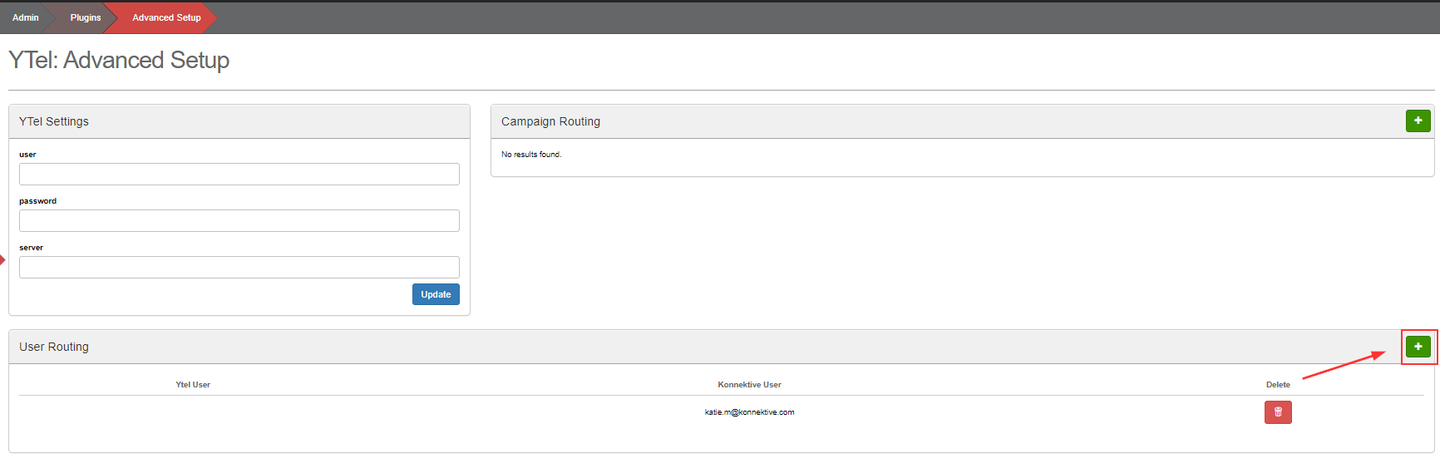1440x463 pixels.
Task: Add a new Campaign Routing entry
Action: [1417, 121]
